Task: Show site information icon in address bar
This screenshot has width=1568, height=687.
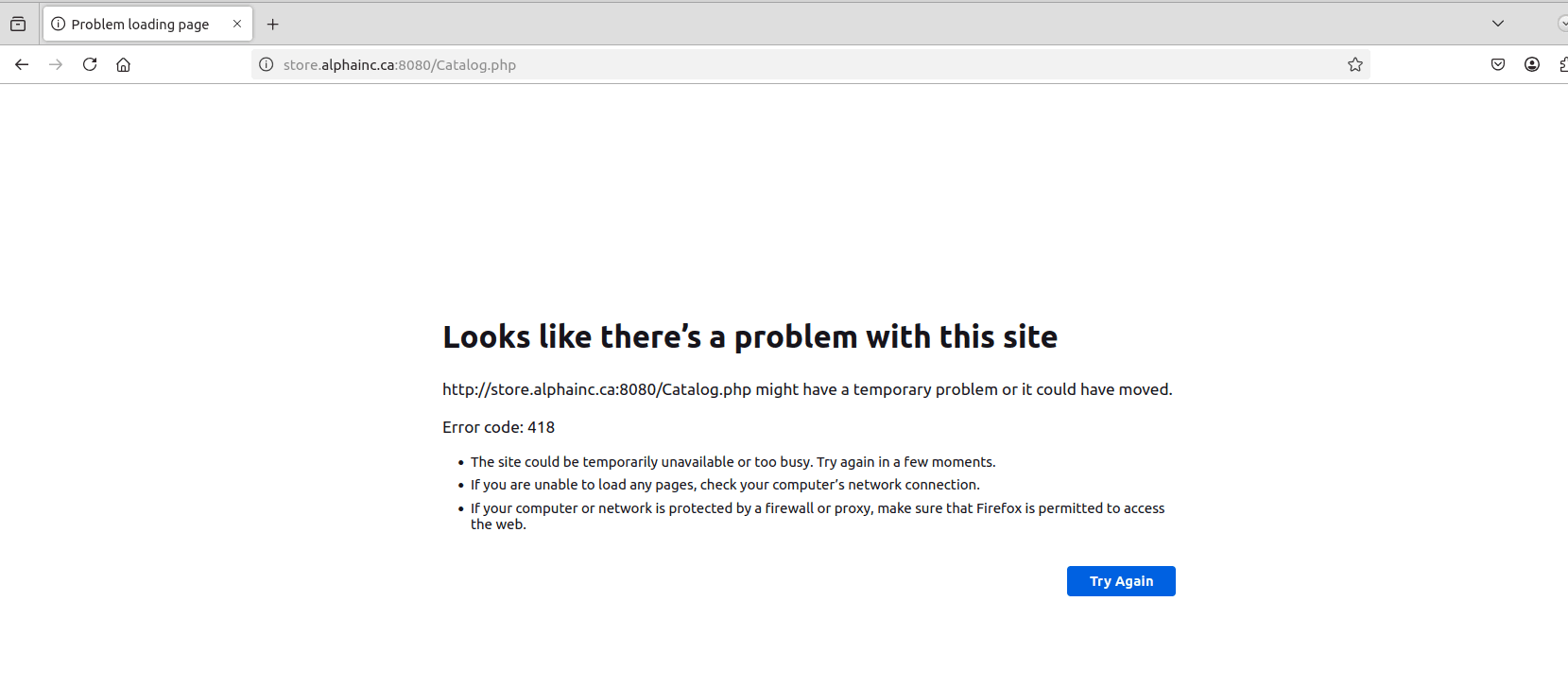Action: [267, 64]
